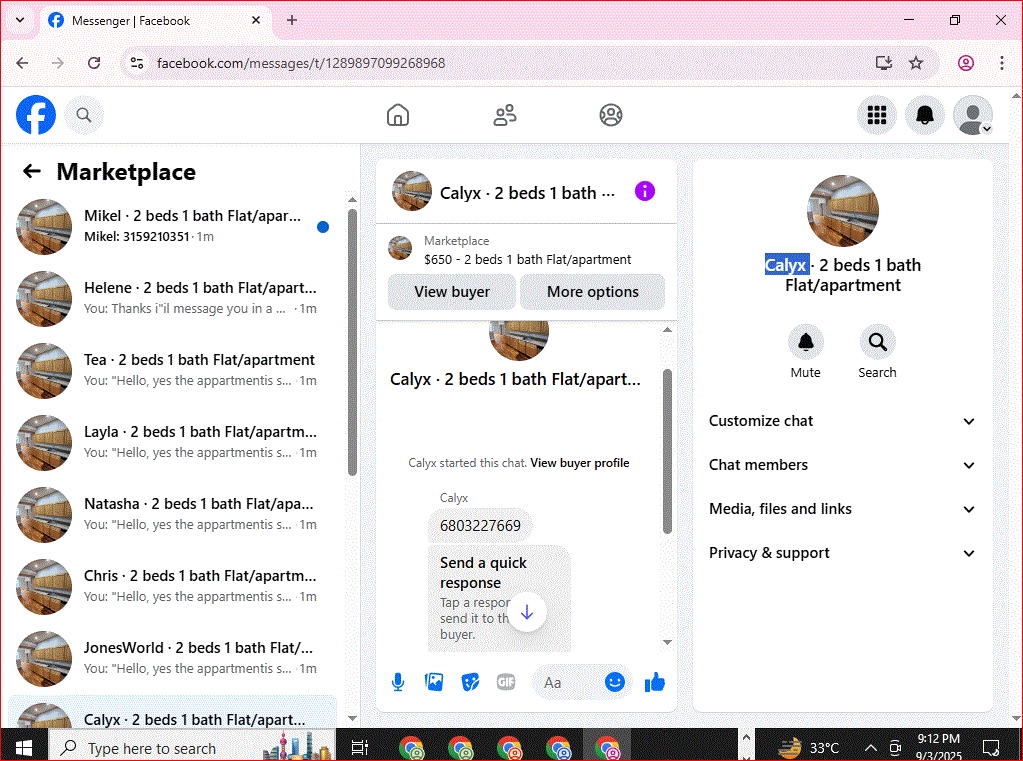
Task: Click the Windows taskbar search box
Action: [x=192, y=747]
